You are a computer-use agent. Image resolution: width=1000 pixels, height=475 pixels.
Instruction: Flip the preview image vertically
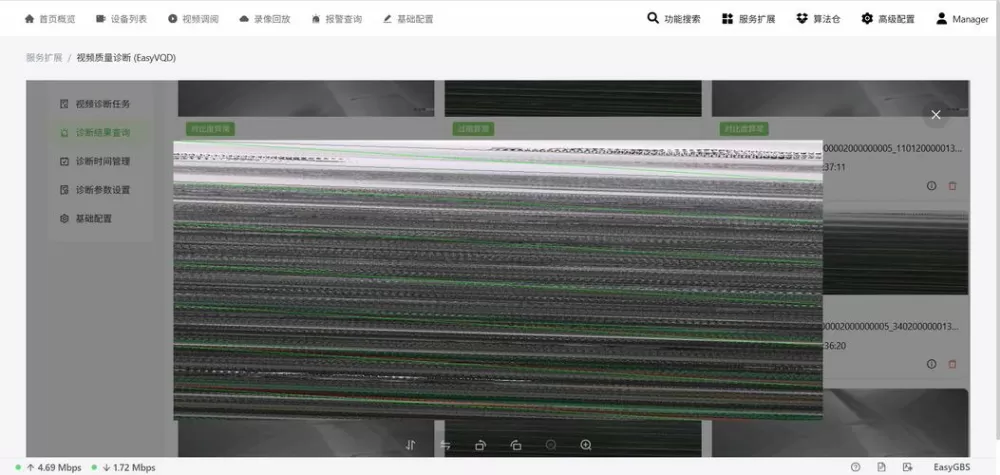tap(411, 445)
